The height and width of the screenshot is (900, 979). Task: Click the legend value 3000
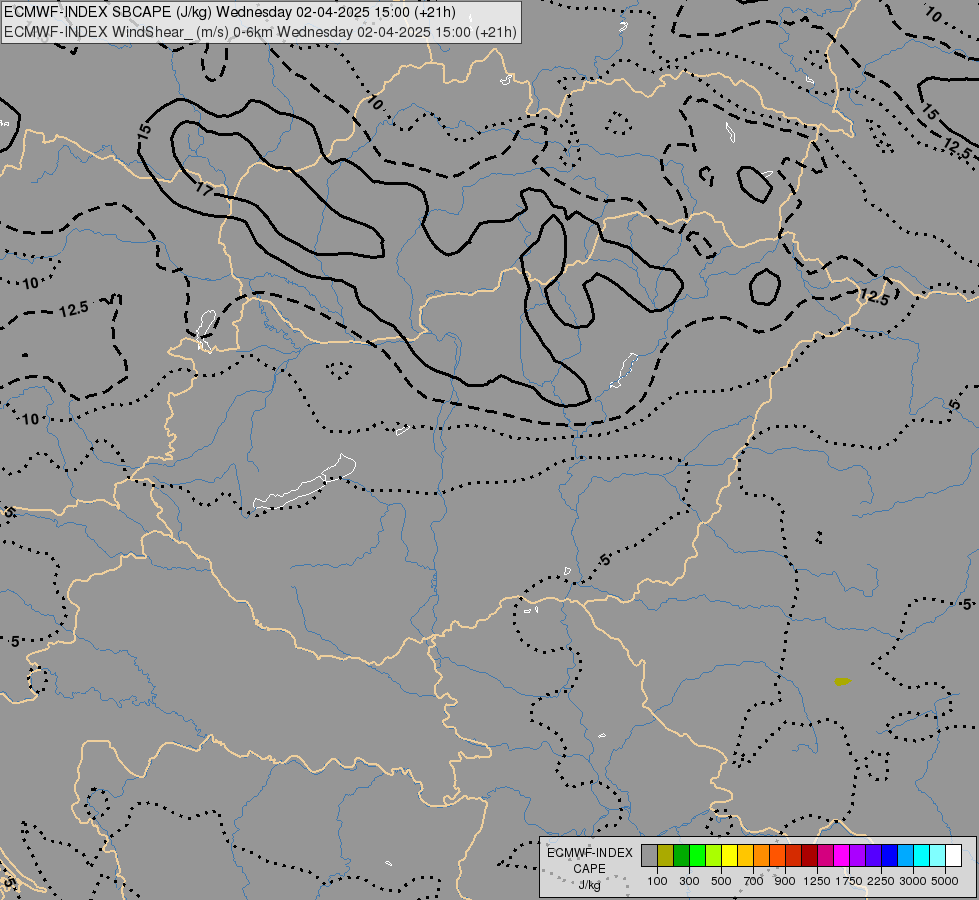(x=913, y=881)
